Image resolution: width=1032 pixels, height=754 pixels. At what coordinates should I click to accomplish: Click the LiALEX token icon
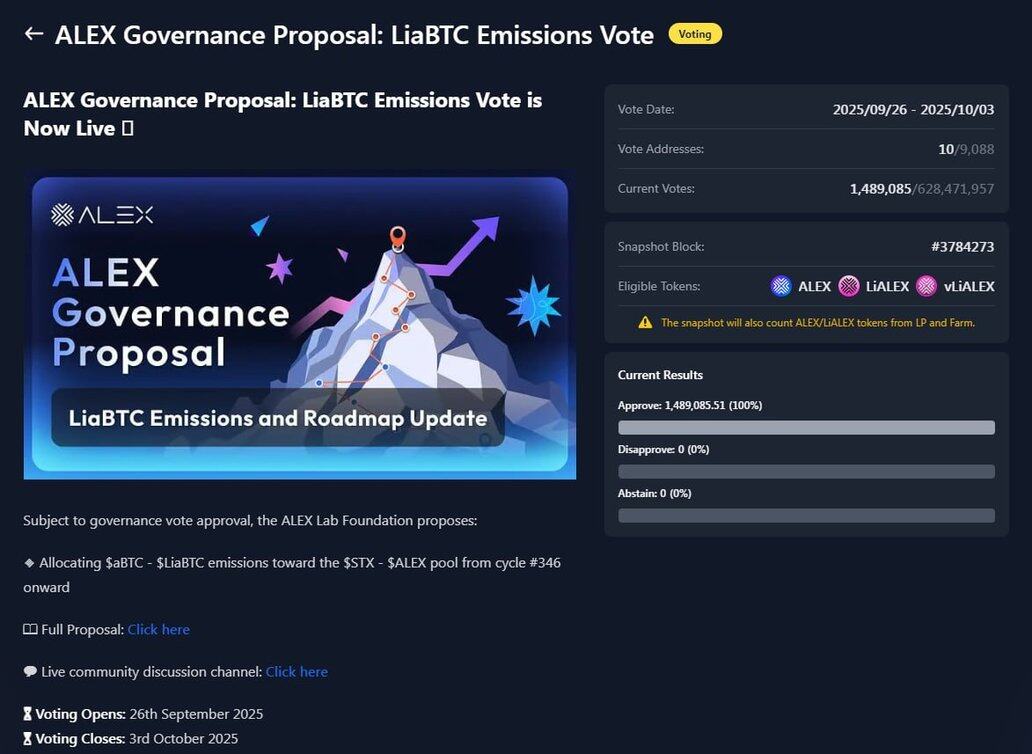848,286
